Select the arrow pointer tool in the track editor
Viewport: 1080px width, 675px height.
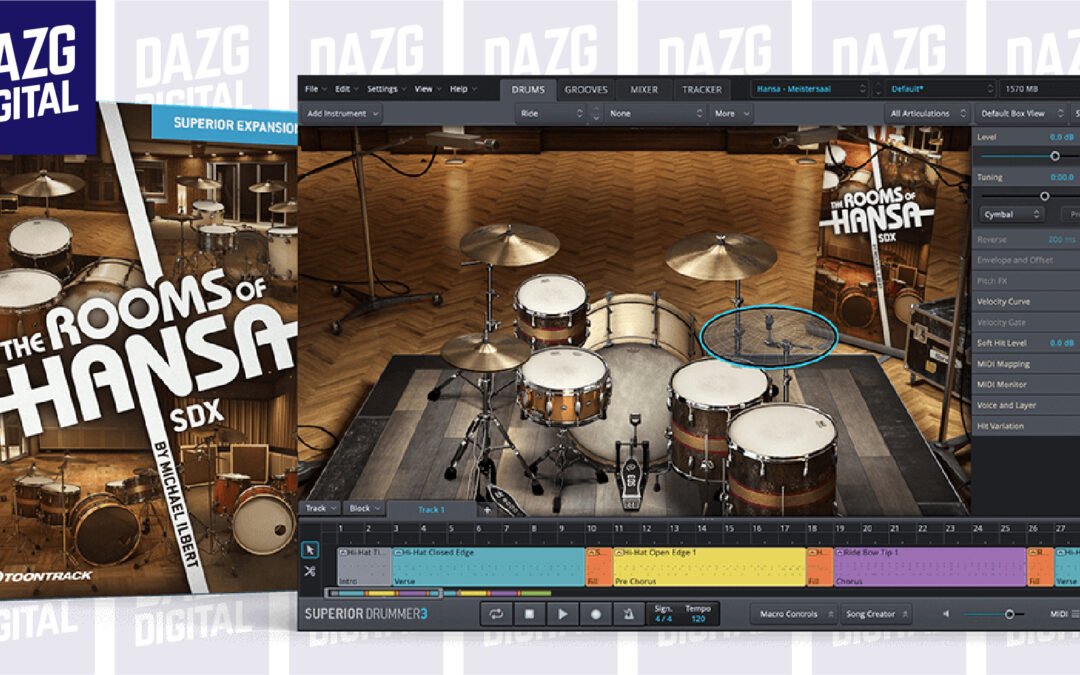310,550
